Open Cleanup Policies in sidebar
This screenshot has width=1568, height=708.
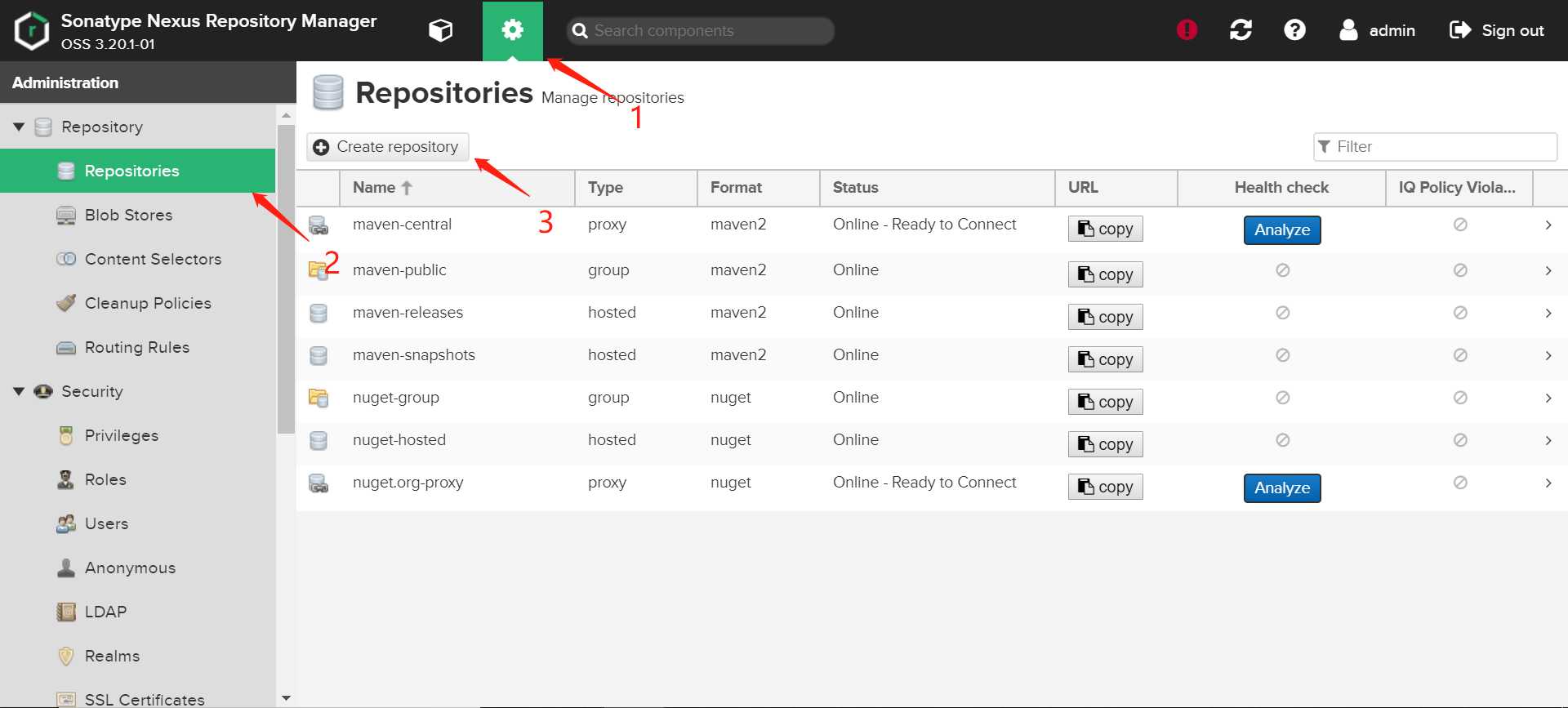137,303
